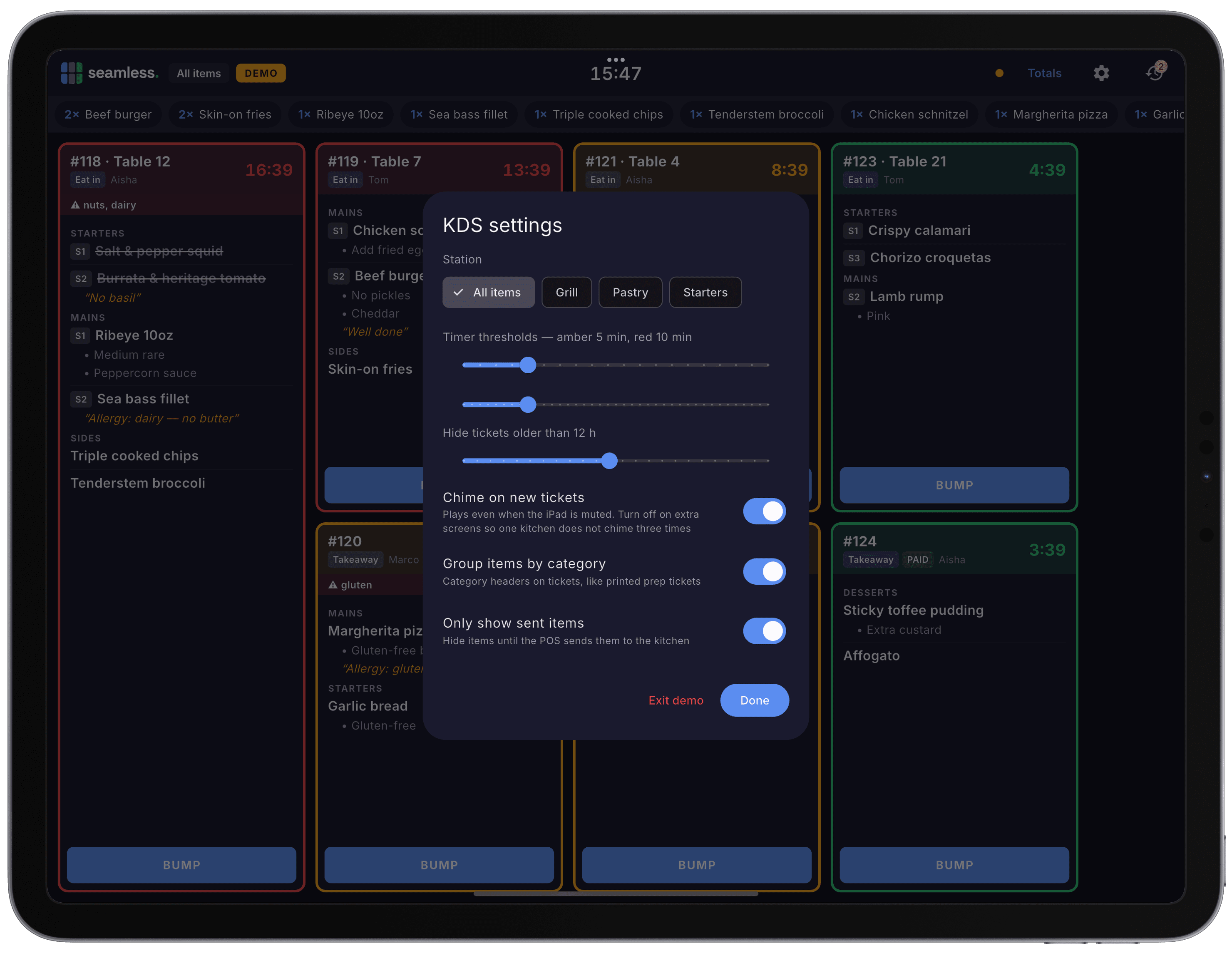The height and width of the screenshot is (953, 1232).
Task: Tap the 1× Tenderstem broccoli summary chip
Action: [x=757, y=114]
